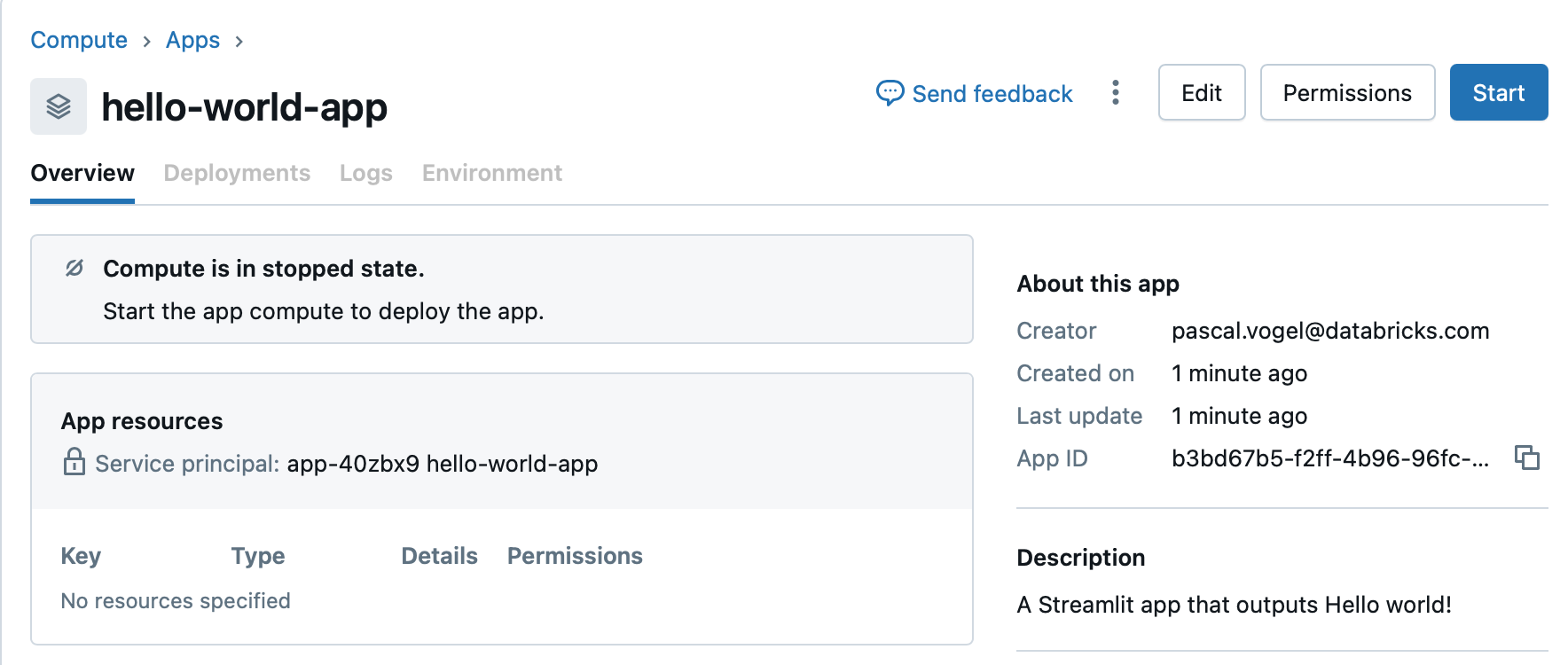Image resolution: width=1568 pixels, height=665 pixels.
Task: Click the breadcrumb chevron after Apps
Action: 239,42
